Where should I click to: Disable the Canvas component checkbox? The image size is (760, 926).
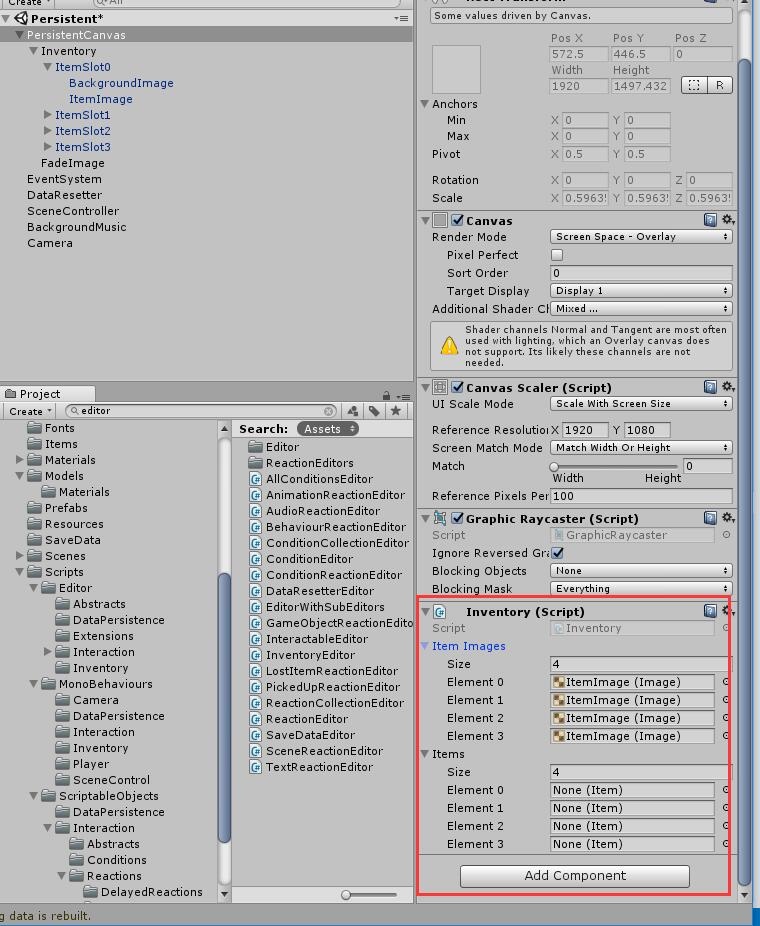click(x=457, y=220)
